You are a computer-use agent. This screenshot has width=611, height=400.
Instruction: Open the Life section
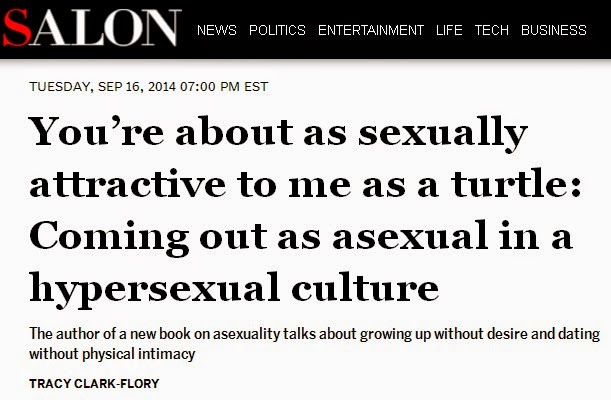coord(449,30)
